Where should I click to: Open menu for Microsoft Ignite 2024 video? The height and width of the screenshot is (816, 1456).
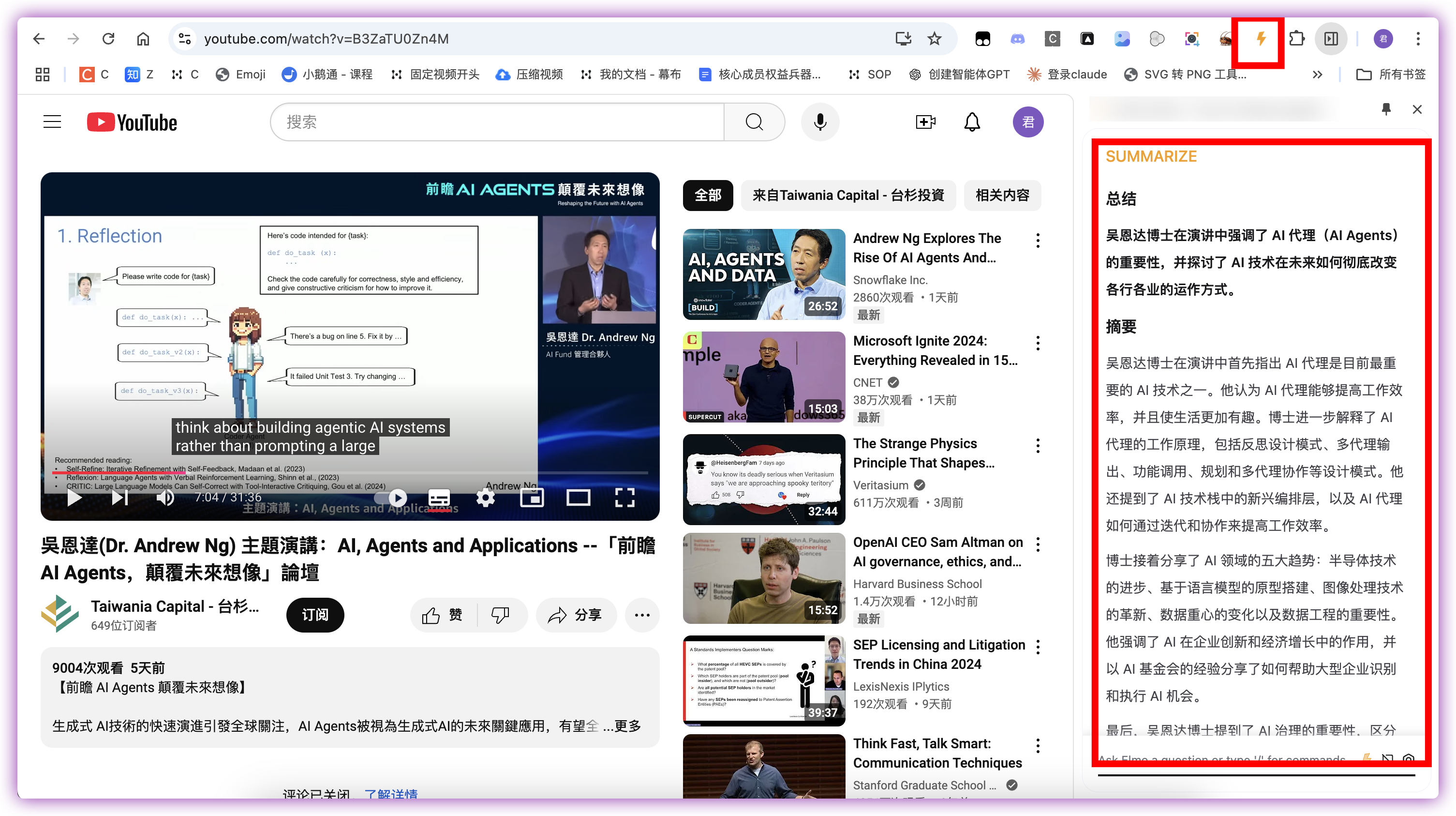[x=1038, y=343]
